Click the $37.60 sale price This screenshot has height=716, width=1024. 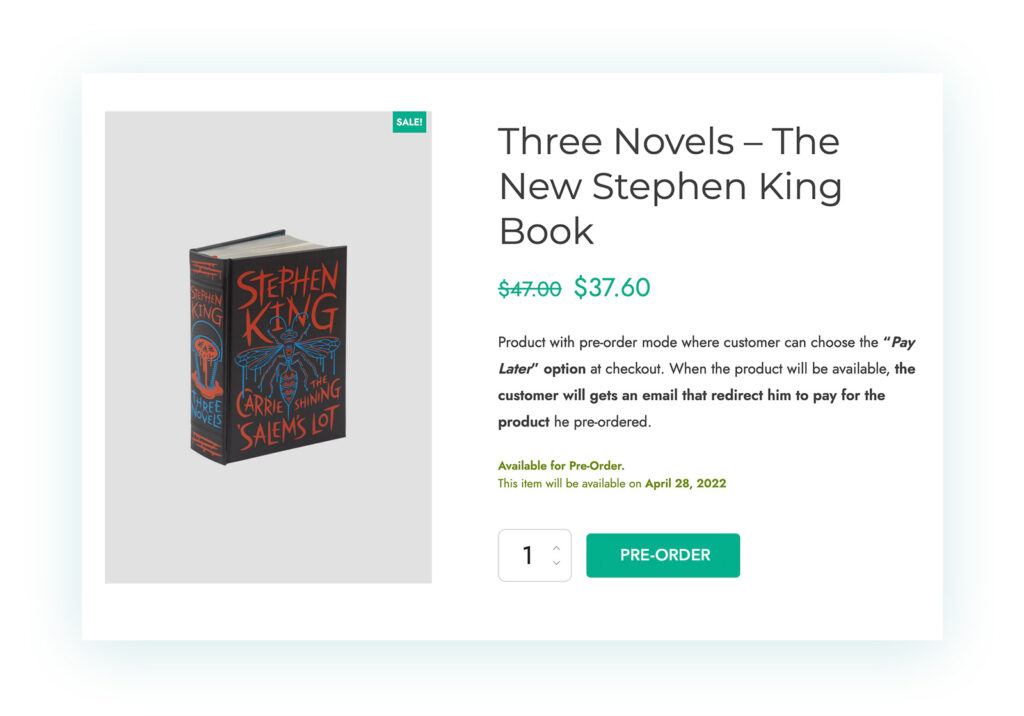pos(612,288)
